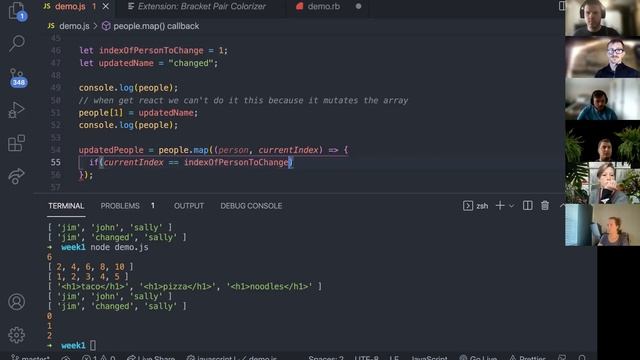640x360 pixels.
Task: Click line number 46 in the gutter
Action: point(56,51)
